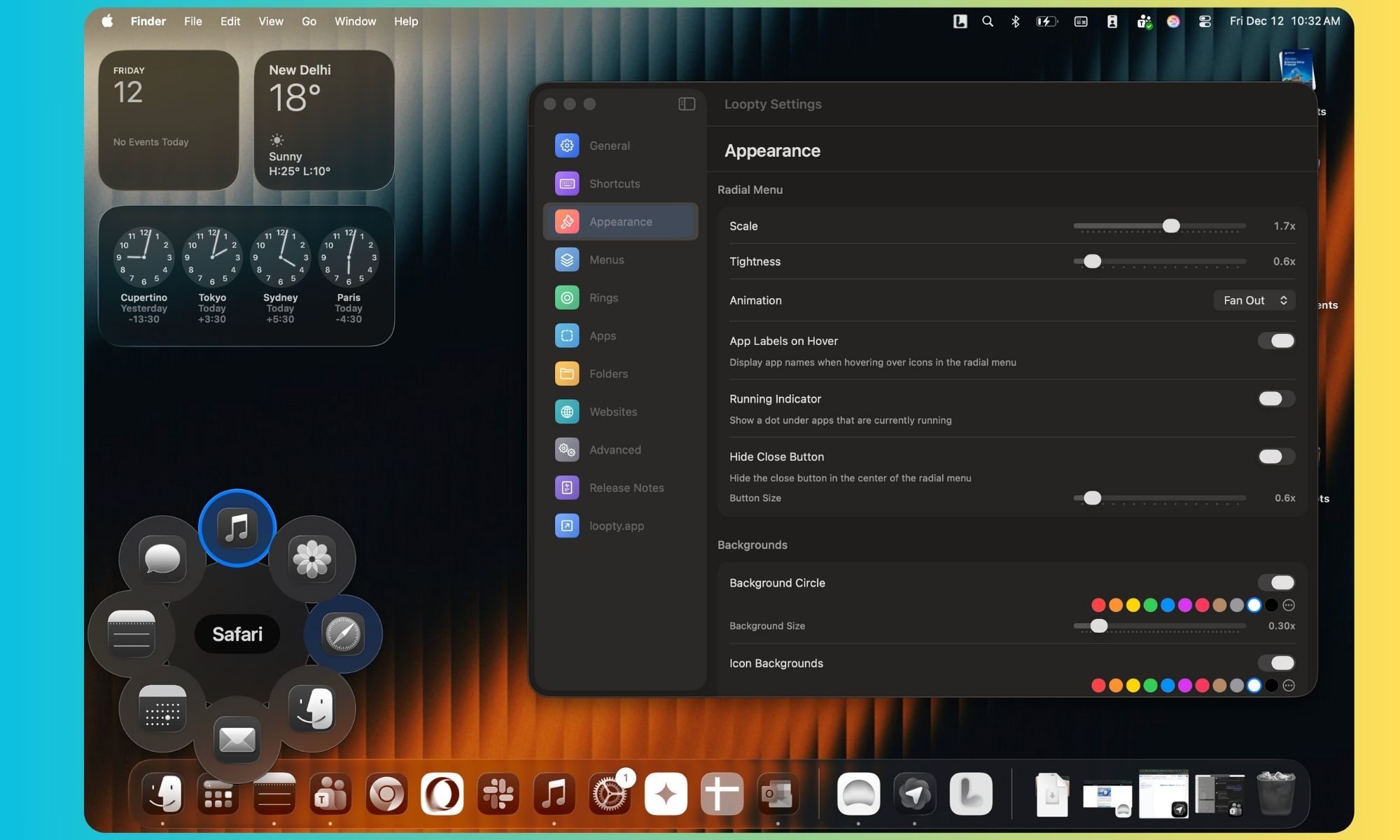Open the Apps settings section

[603, 335]
